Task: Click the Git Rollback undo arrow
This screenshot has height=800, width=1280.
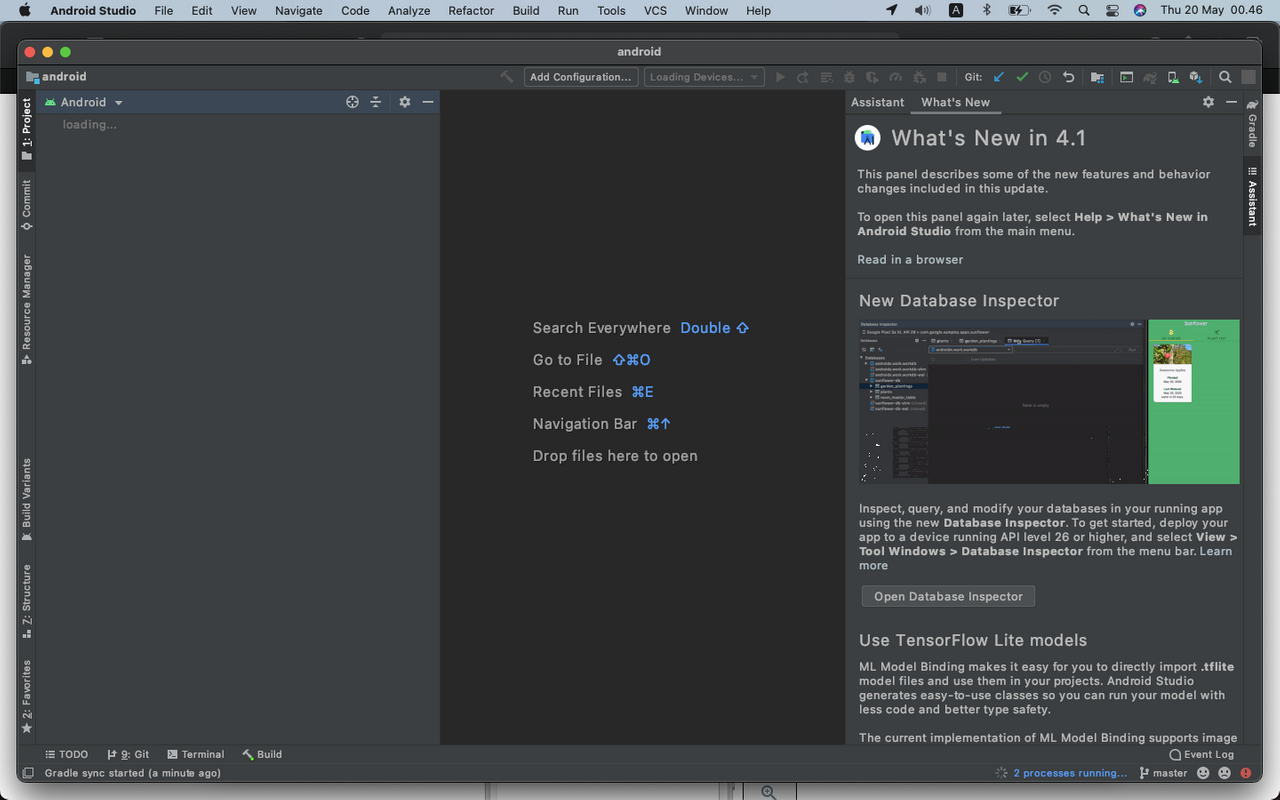Action: (1068, 77)
